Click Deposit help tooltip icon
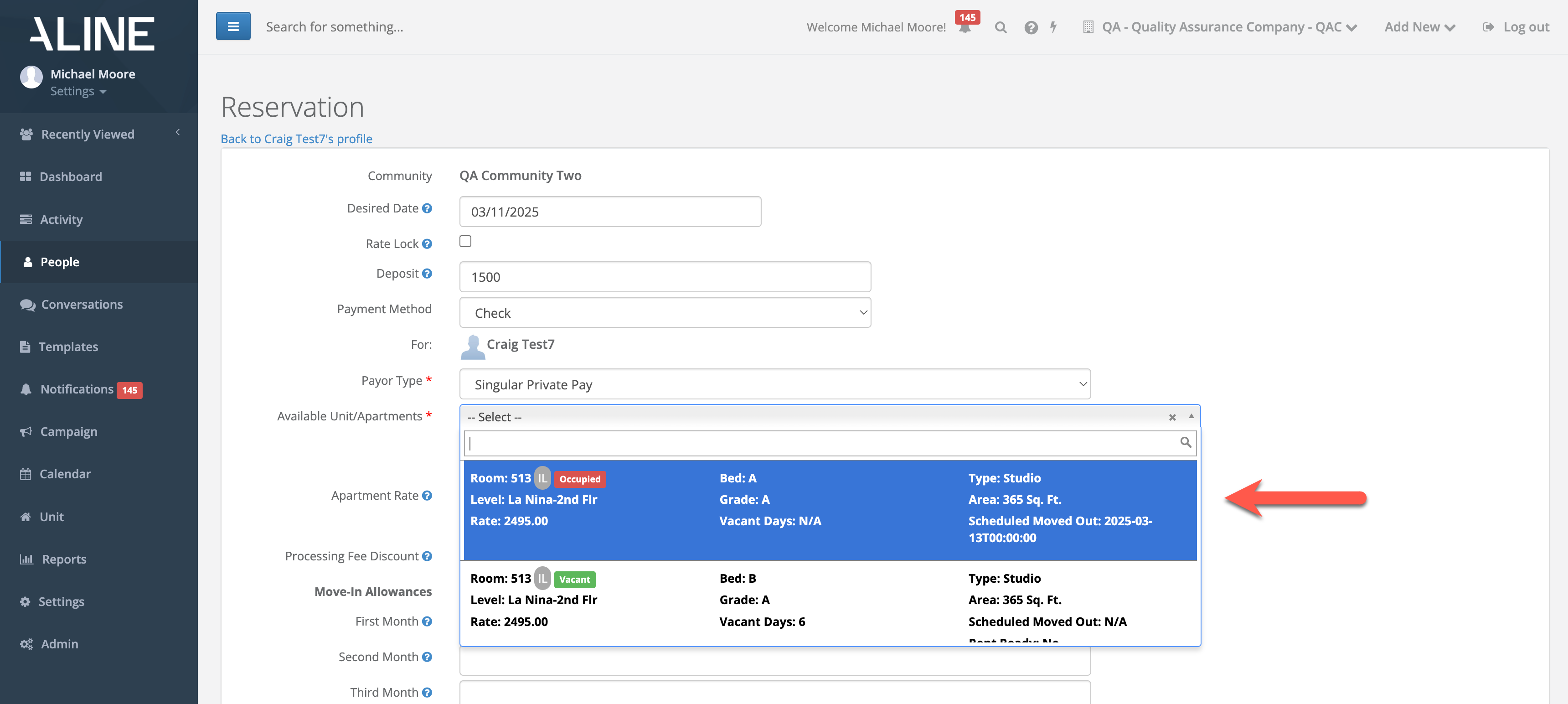 click(x=427, y=274)
